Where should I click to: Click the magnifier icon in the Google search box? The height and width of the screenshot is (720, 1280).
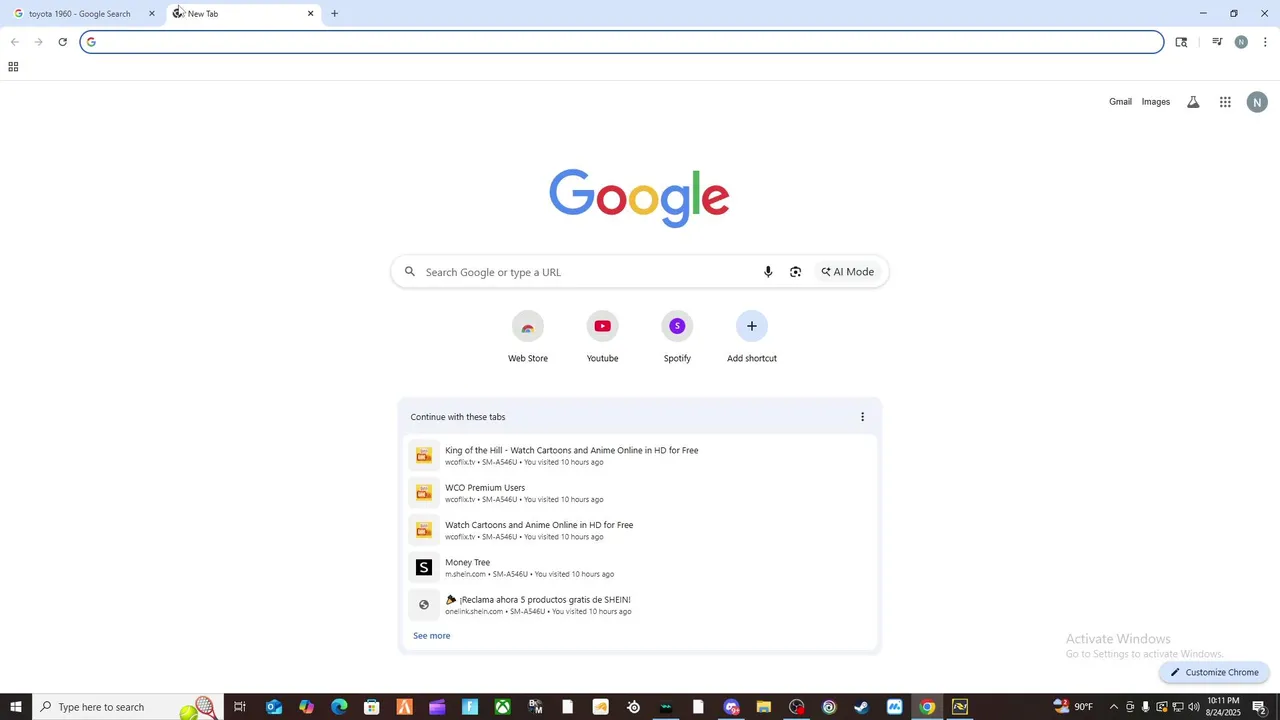[409, 272]
